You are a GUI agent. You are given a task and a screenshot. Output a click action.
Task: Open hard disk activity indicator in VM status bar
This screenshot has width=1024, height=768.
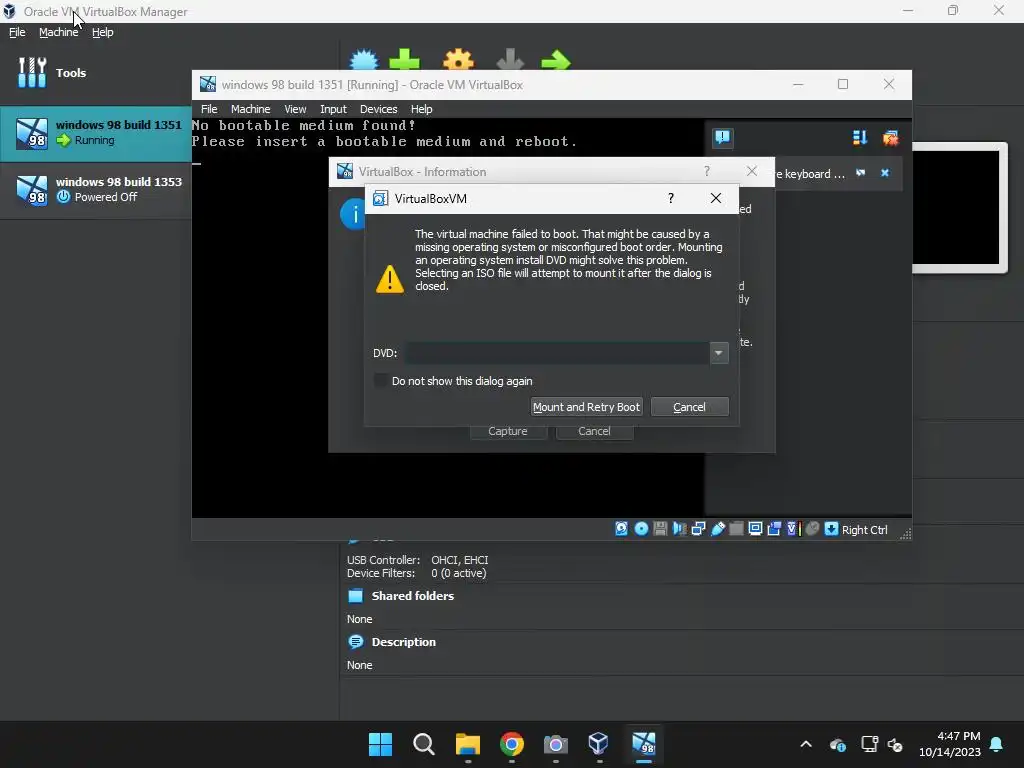pos(621,529)
